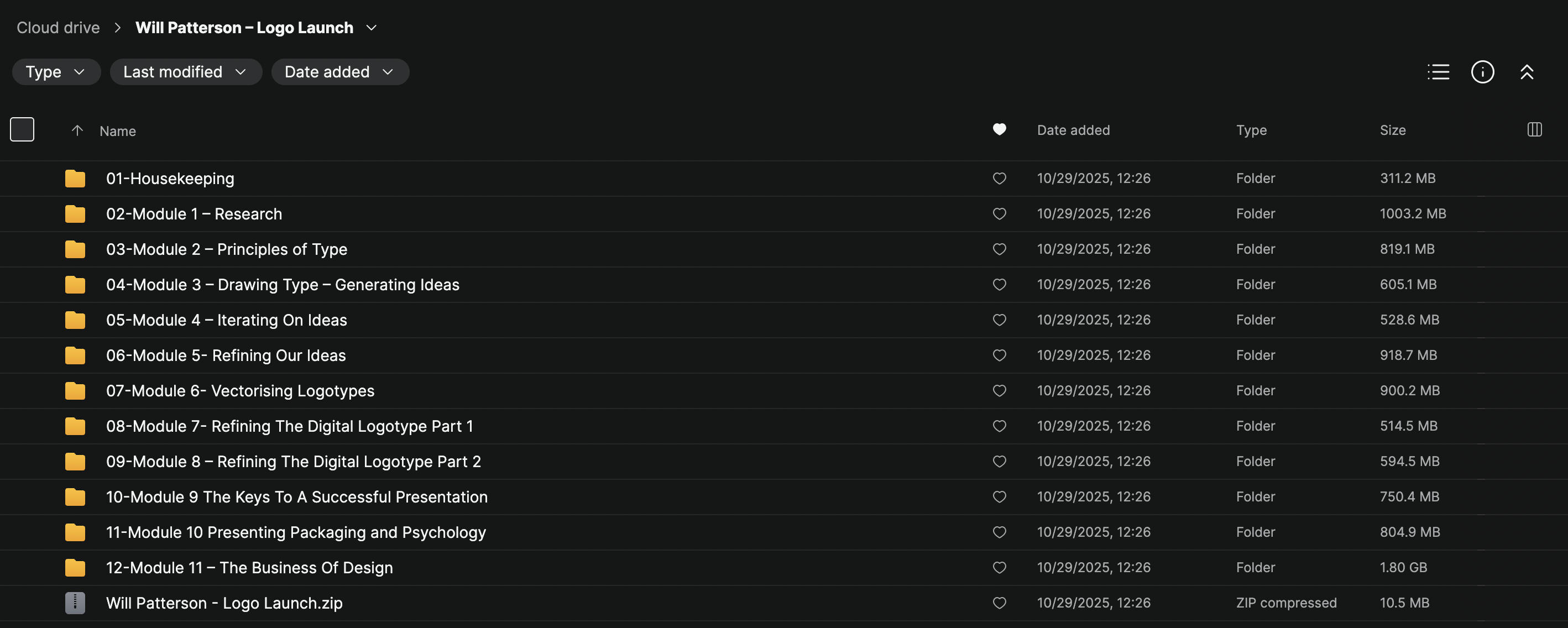Screen dimensions: 1568x628
Task: Click the sort direction arrow beside Name
Action: [77, 130]
